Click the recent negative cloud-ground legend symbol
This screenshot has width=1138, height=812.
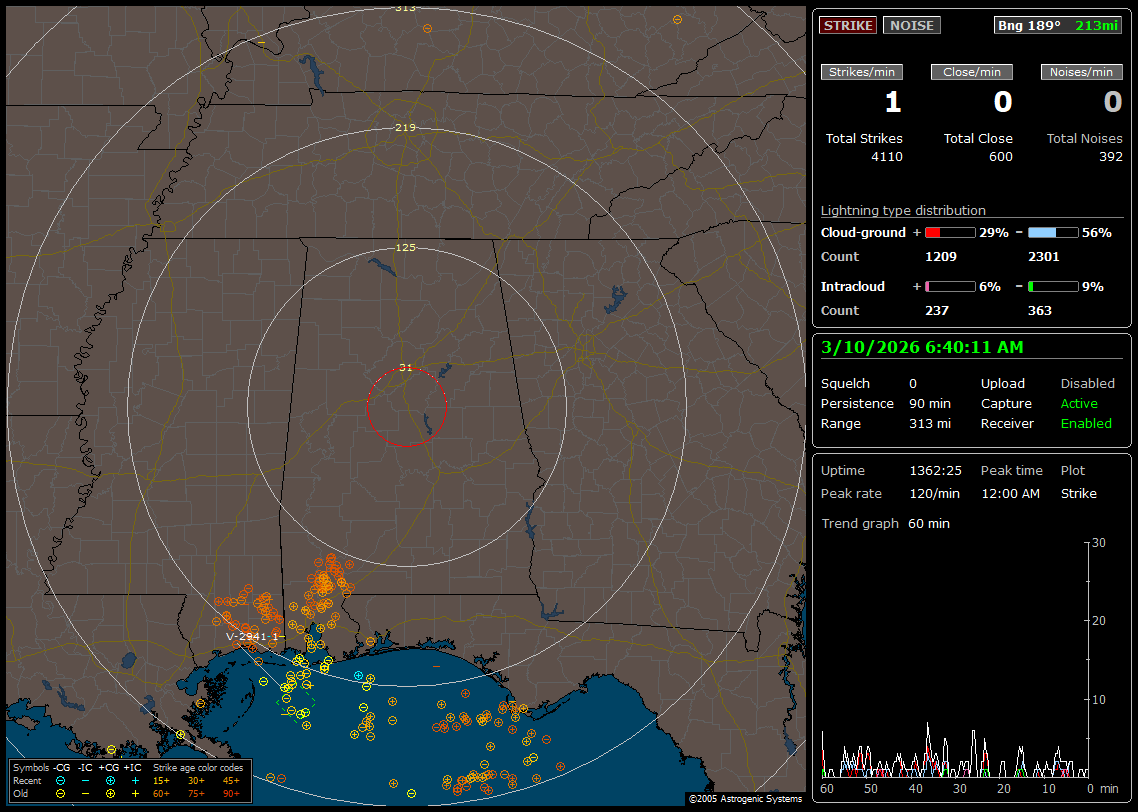[60, 780]
